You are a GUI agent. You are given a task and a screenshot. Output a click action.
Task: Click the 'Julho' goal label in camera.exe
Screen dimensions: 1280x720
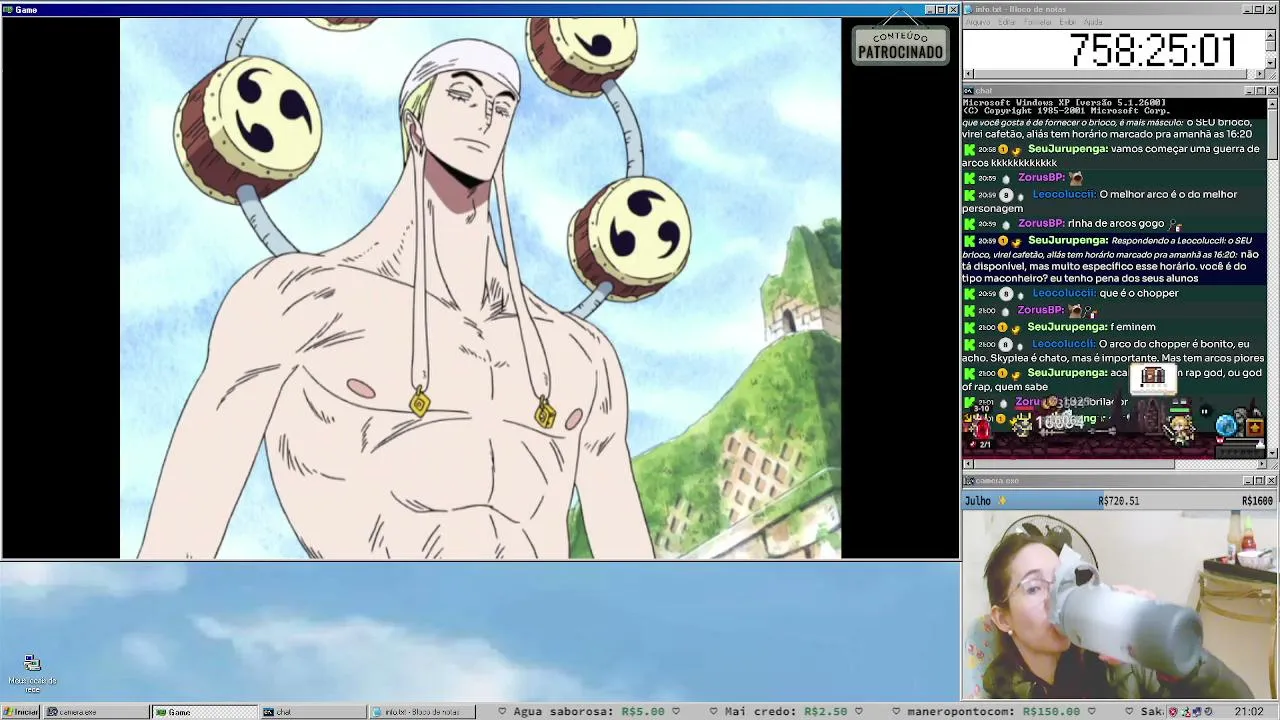pos(978,501)
